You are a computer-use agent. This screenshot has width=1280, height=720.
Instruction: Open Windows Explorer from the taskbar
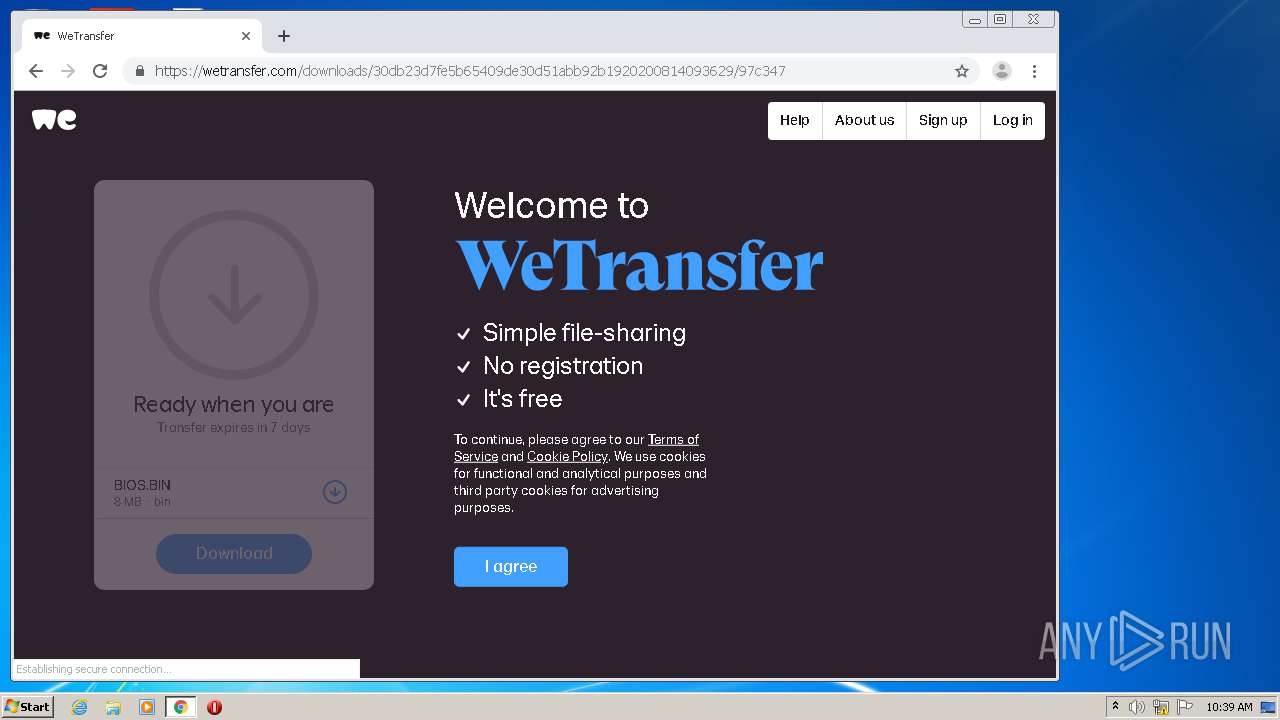coord(113,707)
